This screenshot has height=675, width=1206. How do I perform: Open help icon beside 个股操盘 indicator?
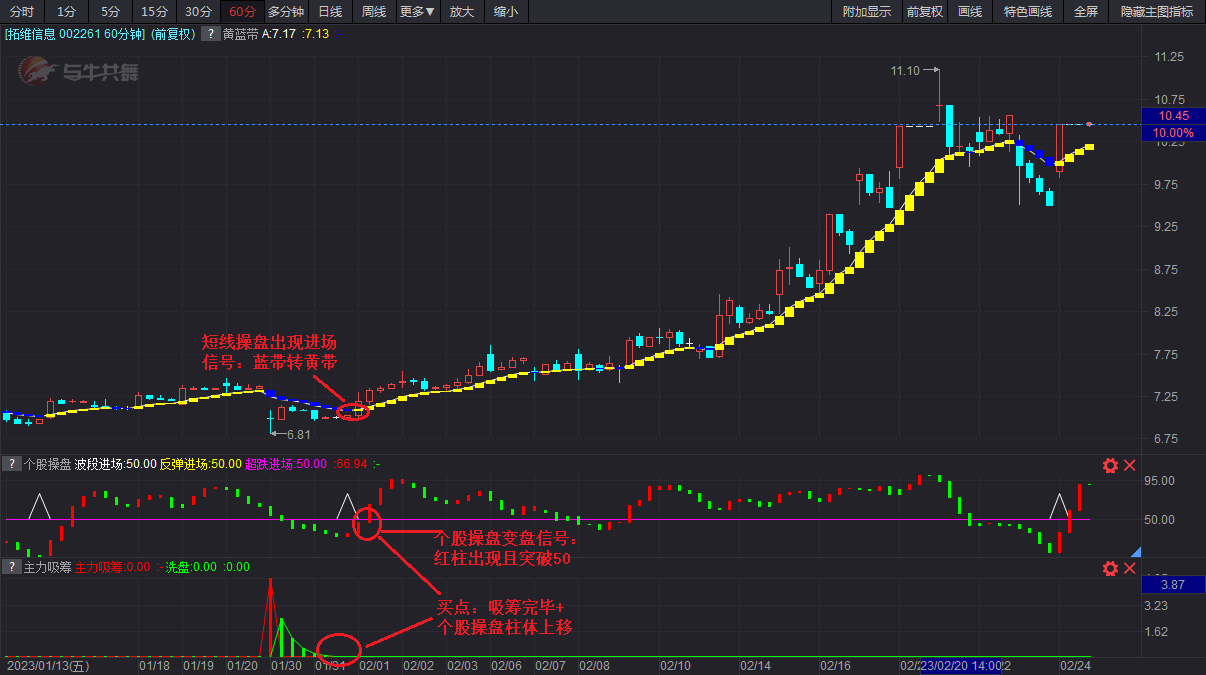pos(11,464)
